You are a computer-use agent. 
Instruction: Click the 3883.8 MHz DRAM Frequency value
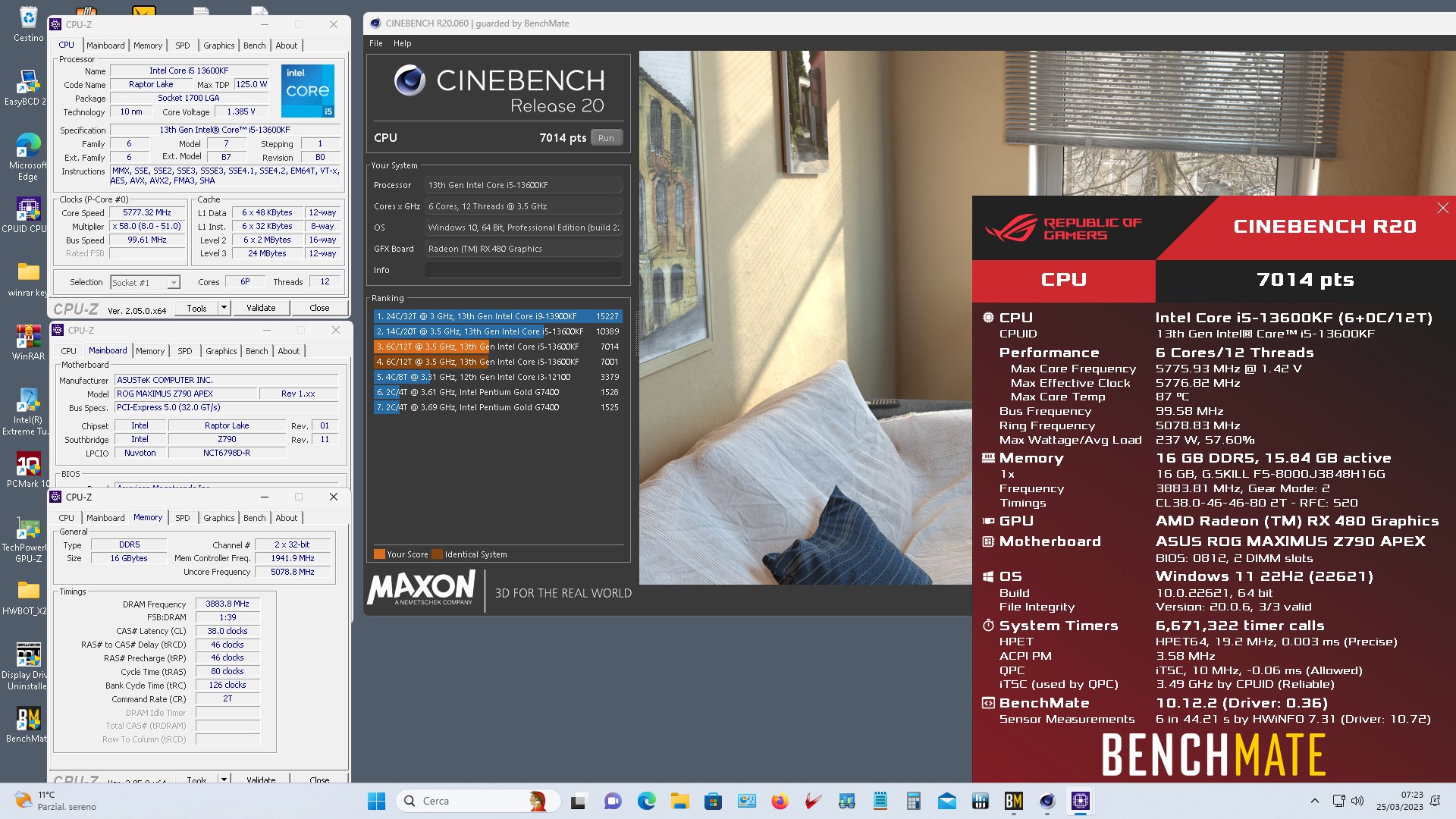[x=227, y=604]
